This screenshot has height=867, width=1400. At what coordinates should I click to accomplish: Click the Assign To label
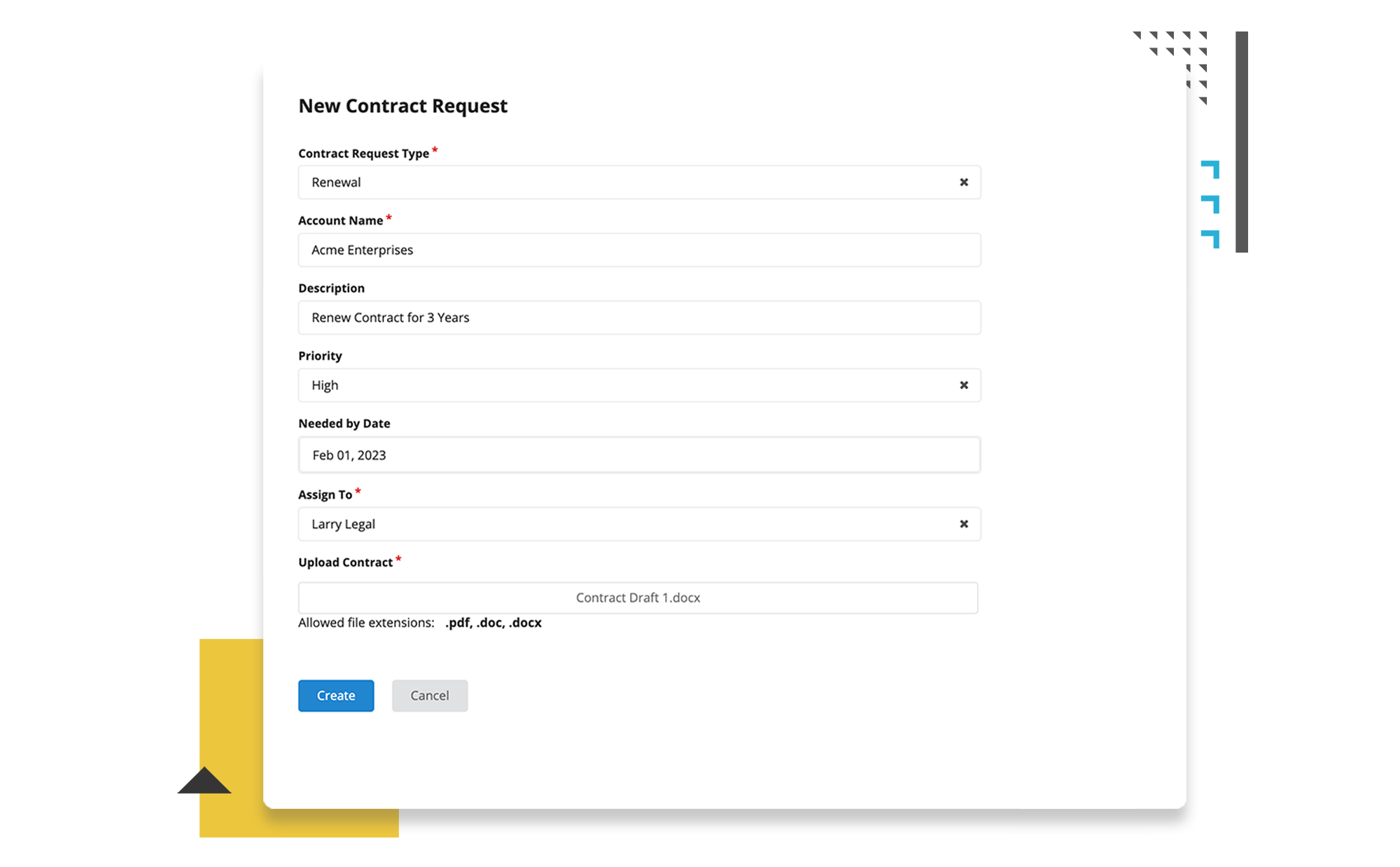[x=325, y=495]
